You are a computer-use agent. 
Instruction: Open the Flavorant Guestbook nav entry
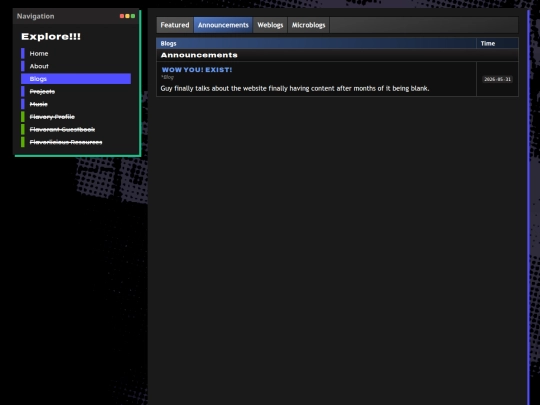(76, 129)
